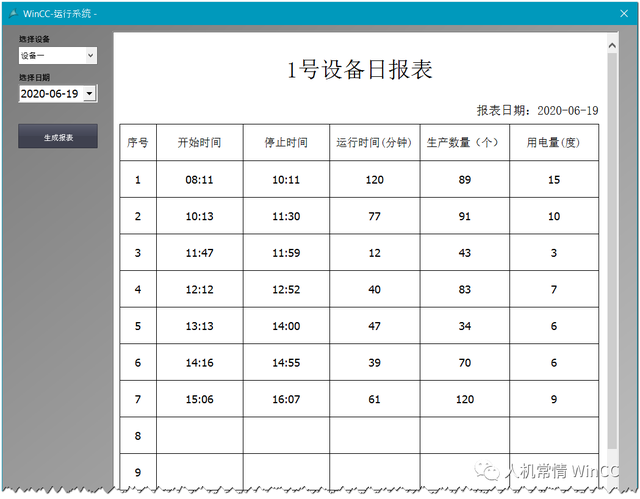Expand the date picker dropdown arrow
Image resolution: width=640 pixels, height=499 pixels.
(90, 93)
